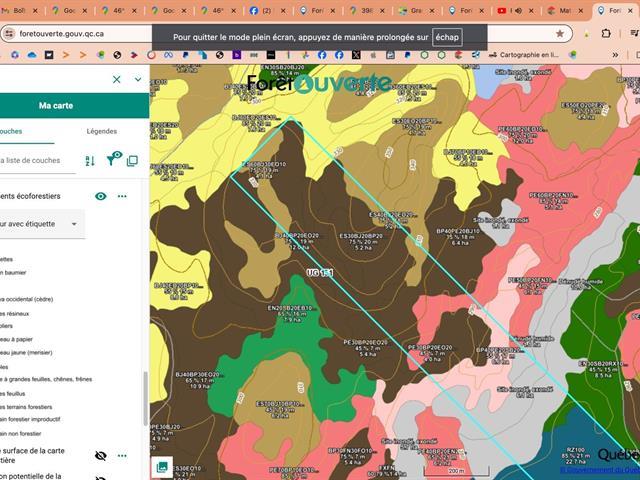640x480 pixels.
Task: Filter visible layers with funnel-eye icon
Action: coord(114,158)
